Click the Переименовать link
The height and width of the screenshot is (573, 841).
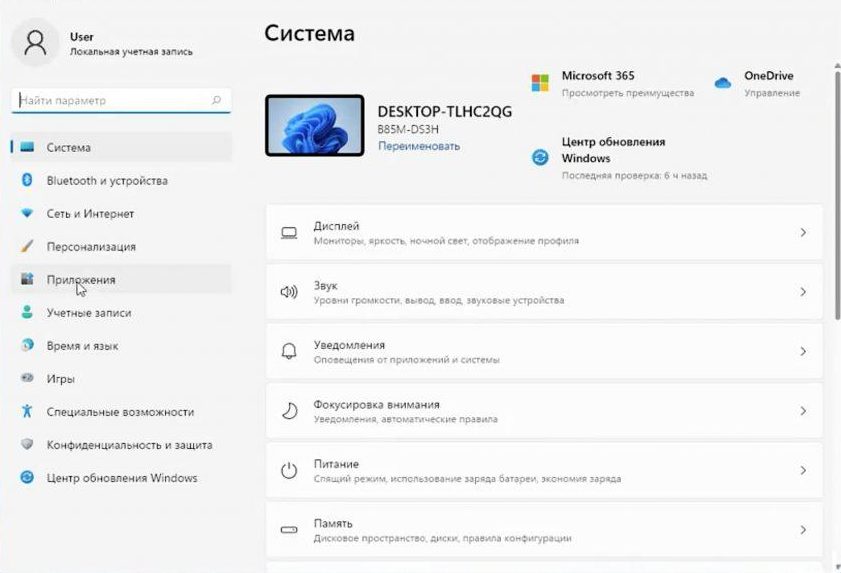[418, 146]
